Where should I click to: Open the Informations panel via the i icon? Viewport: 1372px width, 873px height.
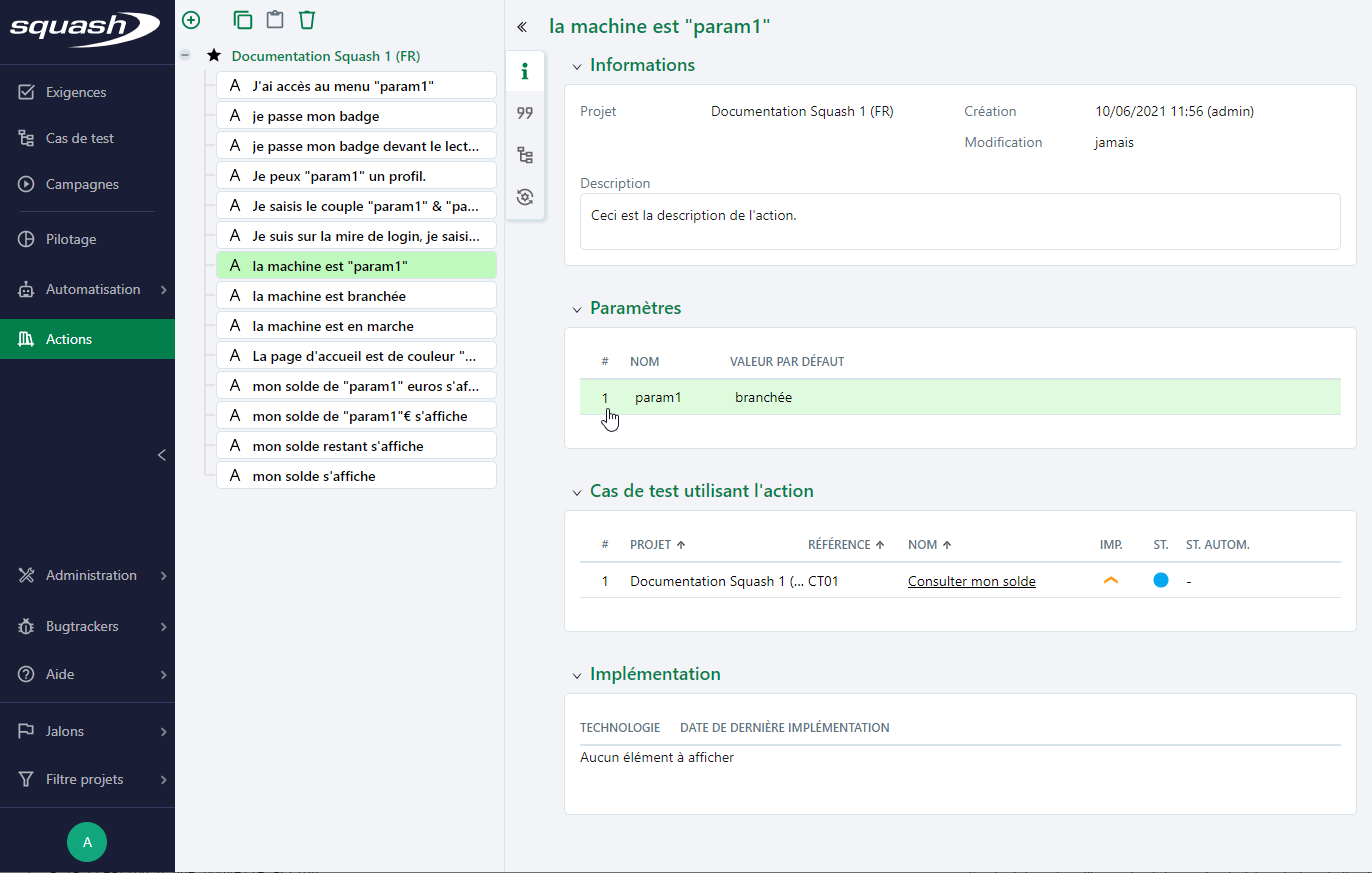(524, 70)
